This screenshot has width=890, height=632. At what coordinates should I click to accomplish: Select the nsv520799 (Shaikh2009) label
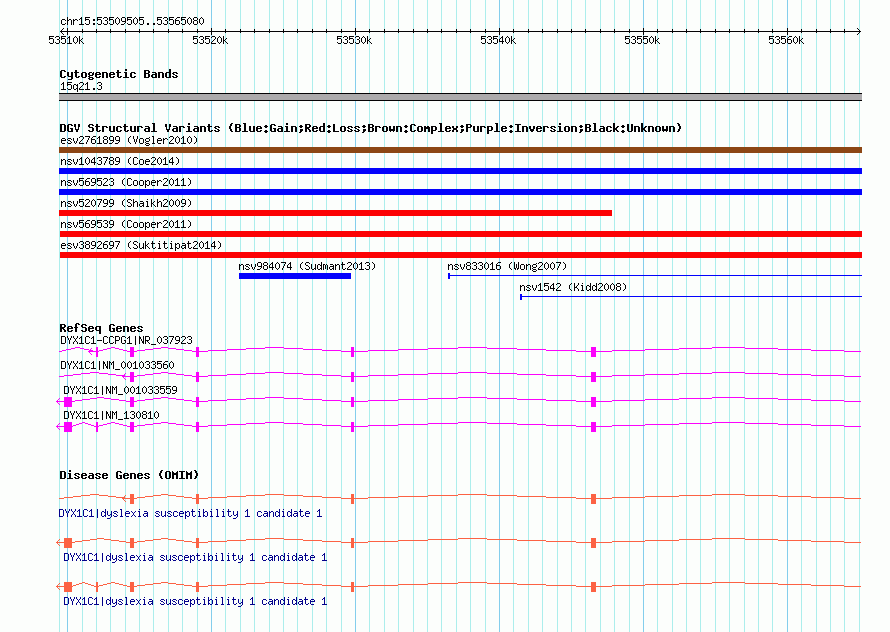click(x=126, y=203)
